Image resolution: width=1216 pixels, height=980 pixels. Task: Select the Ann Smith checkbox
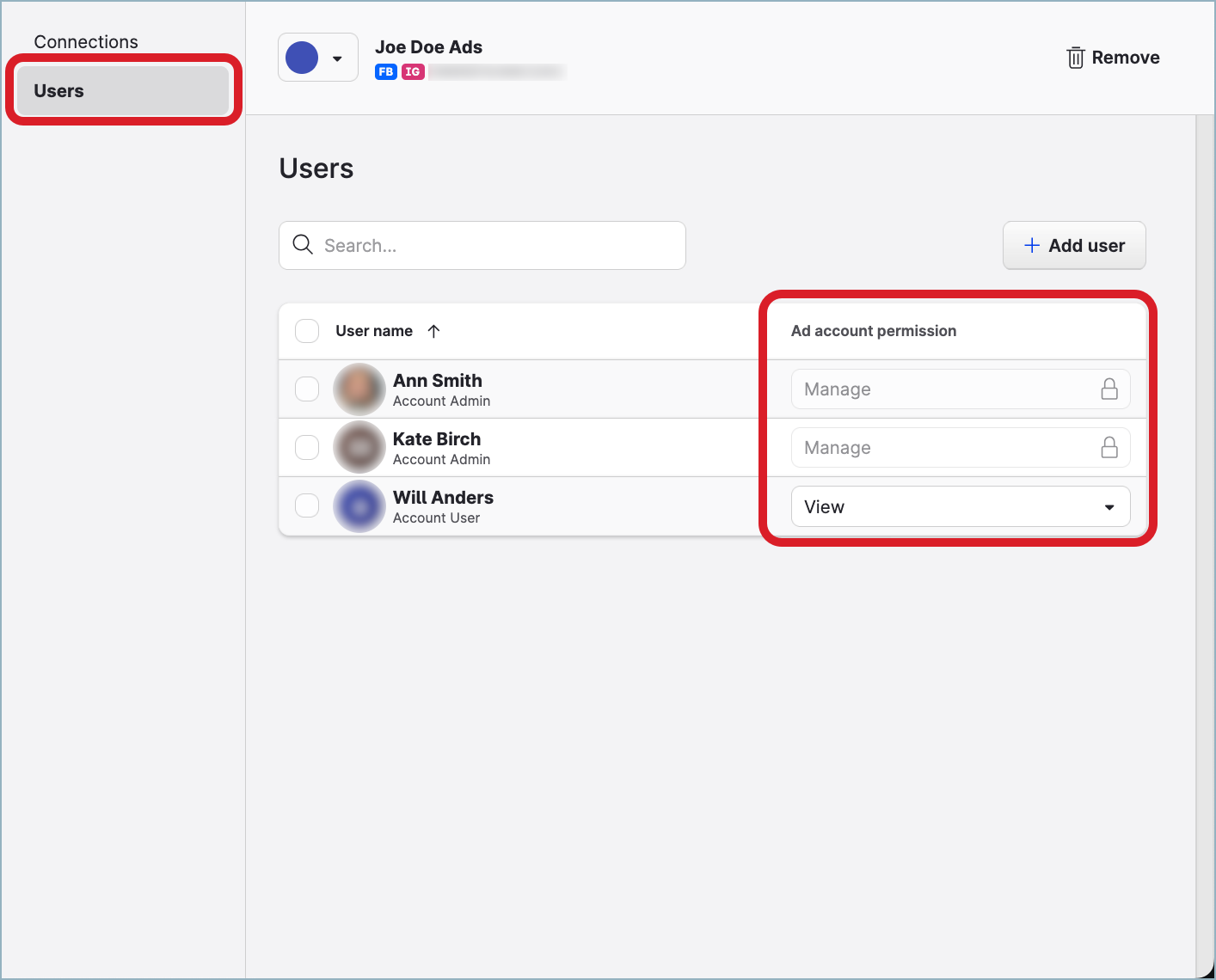click(x=307, y=389)
